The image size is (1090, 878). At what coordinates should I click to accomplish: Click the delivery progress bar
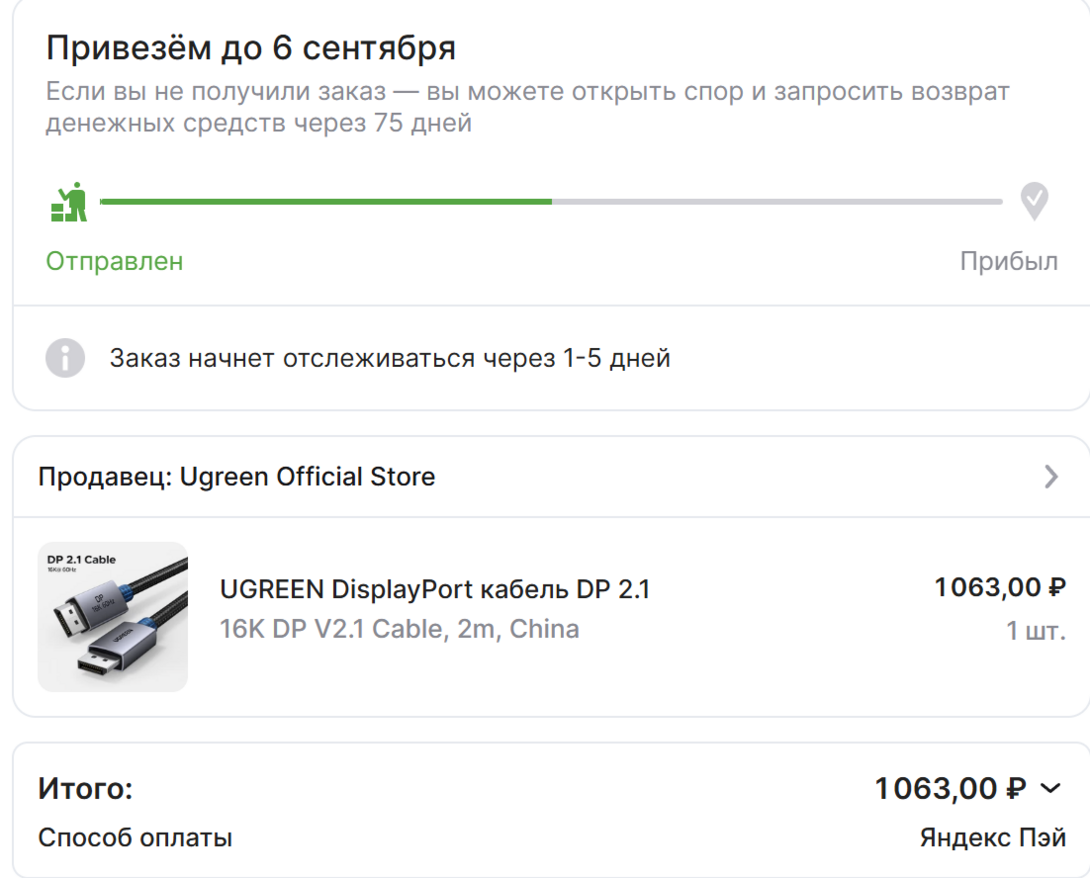550,202
